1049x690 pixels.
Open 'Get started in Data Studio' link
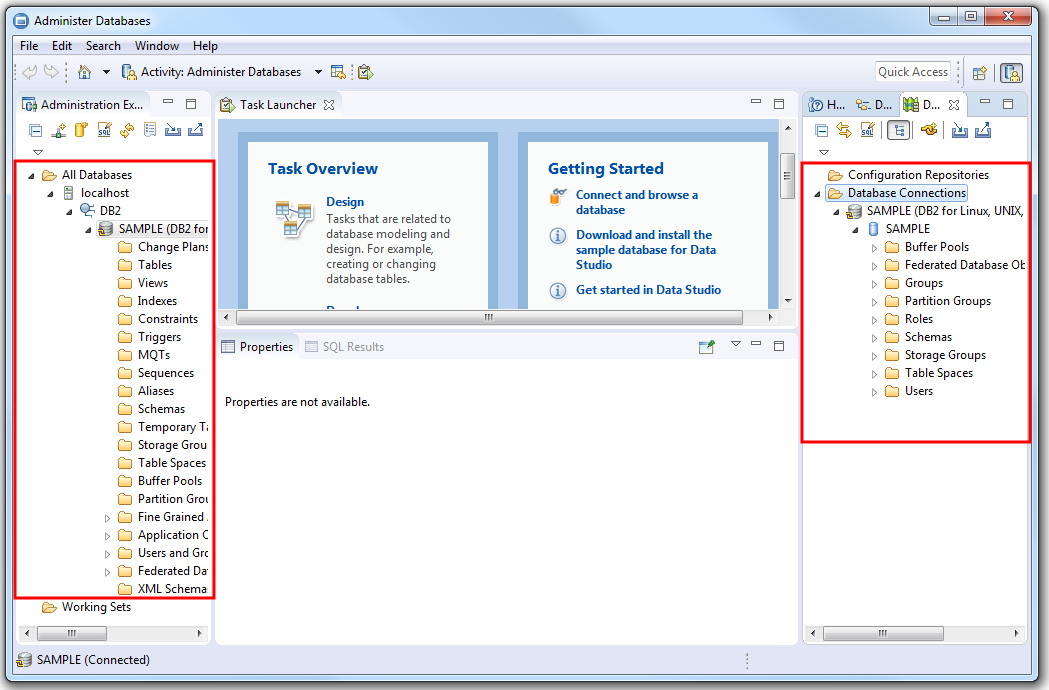(x=648, y=290)
